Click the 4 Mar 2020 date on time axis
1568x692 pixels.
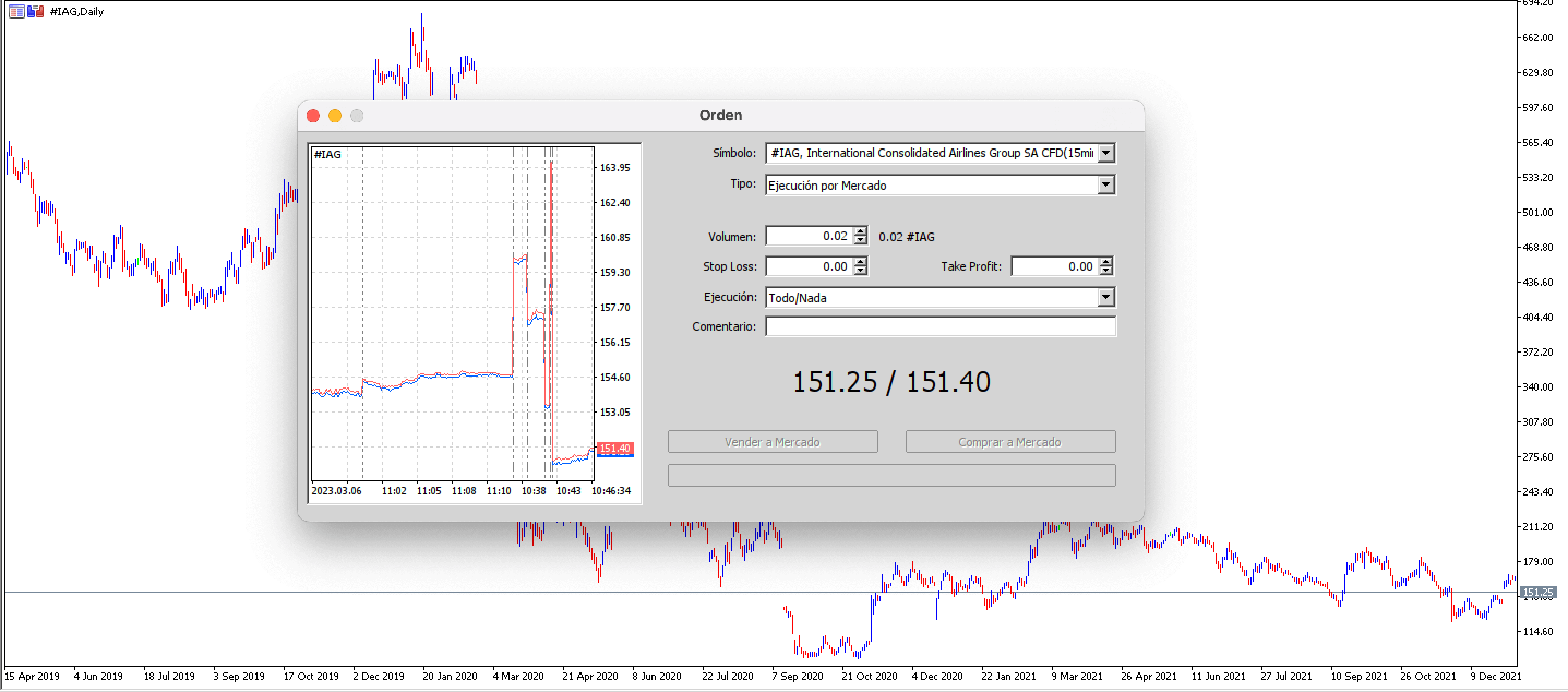(x=518, y=676)
